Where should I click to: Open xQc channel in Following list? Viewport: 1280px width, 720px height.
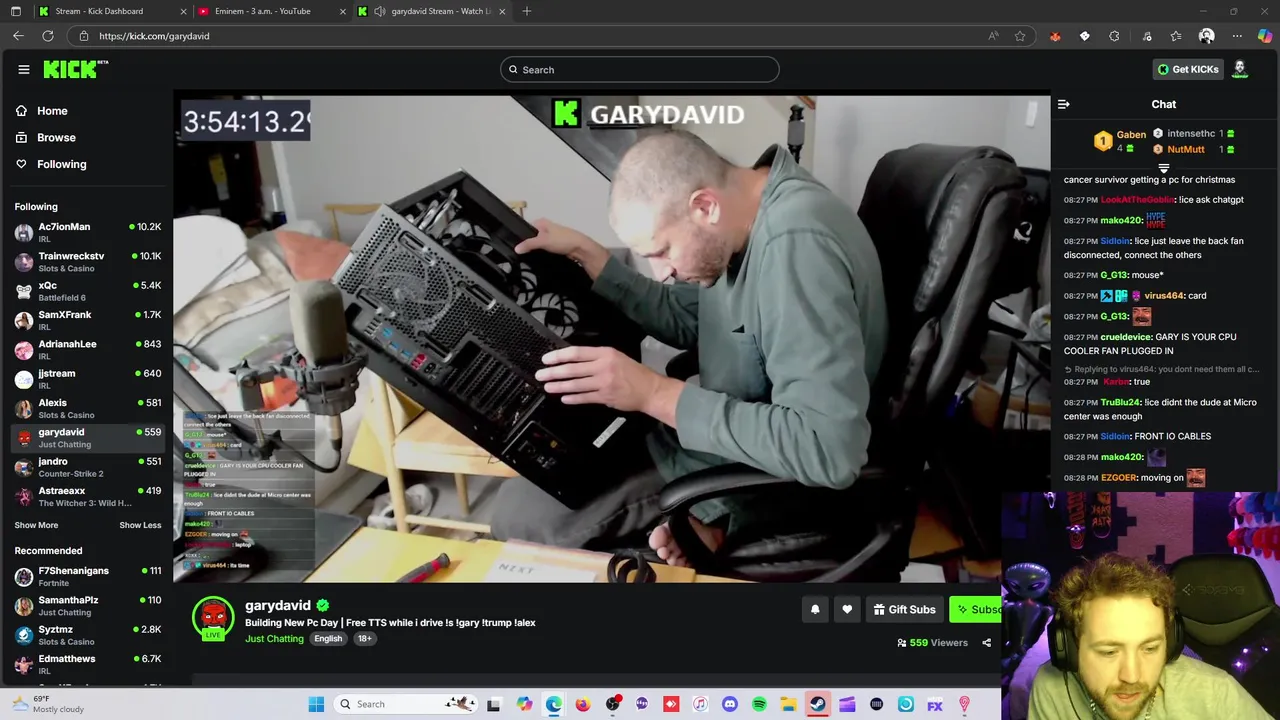click(87, 291)
